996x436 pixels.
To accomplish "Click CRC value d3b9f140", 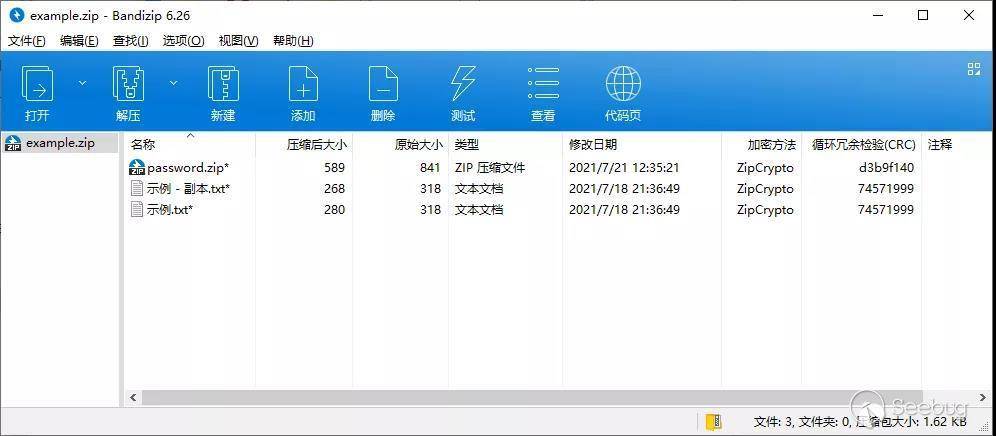I will (x=886, y=168).
